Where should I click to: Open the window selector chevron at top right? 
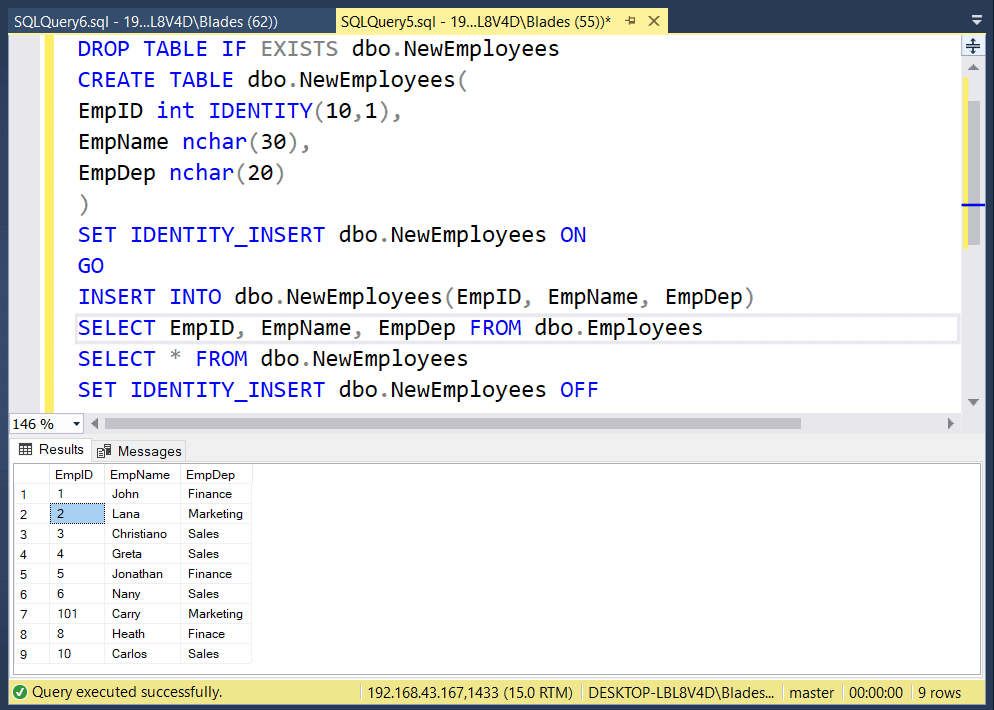[x=976, y=18]
